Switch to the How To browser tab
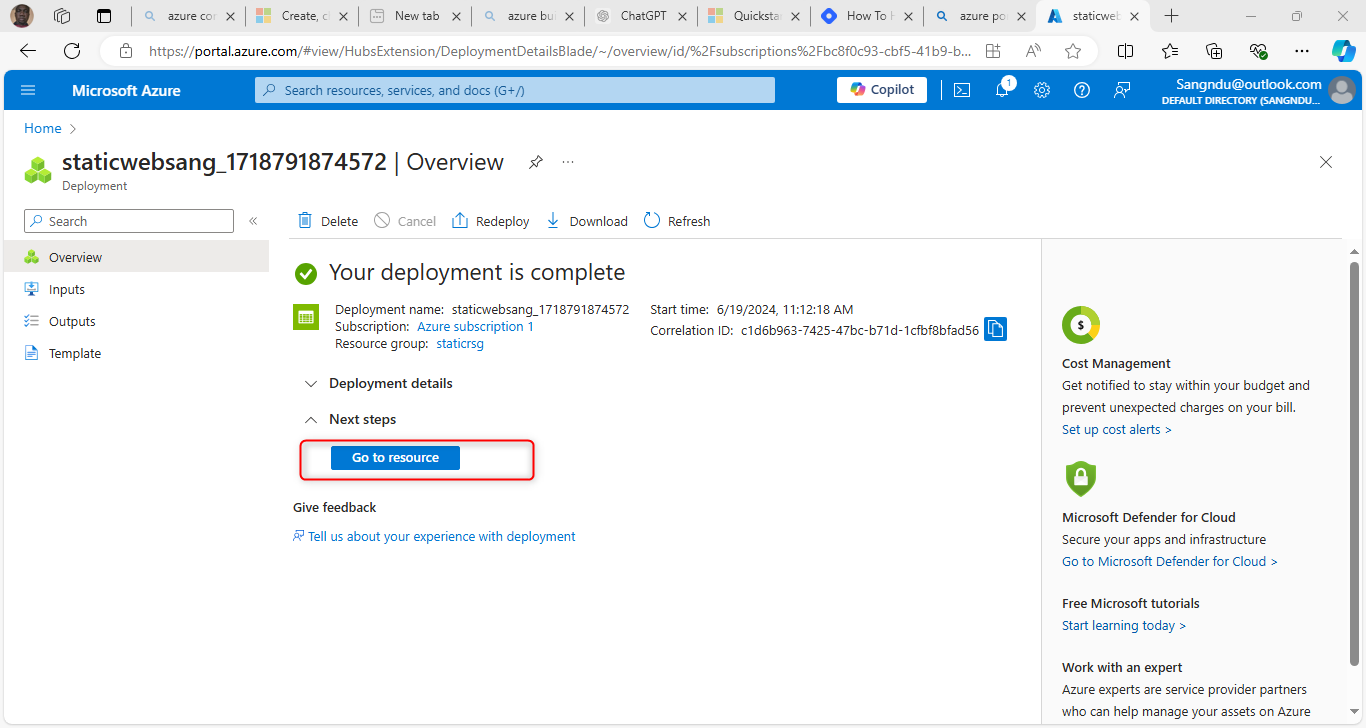The image size is (1366, 728). [867, 16]
